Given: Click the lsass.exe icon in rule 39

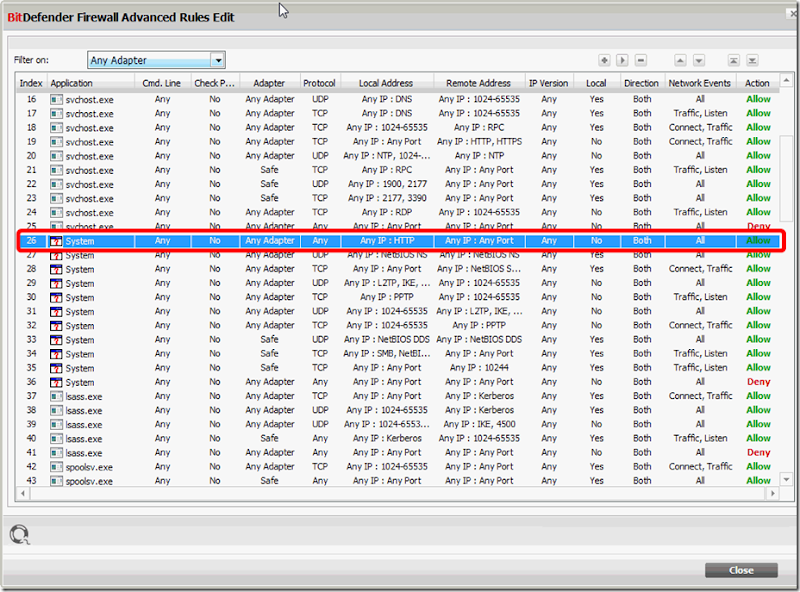Looking at the screenshot, I should 56,425.
